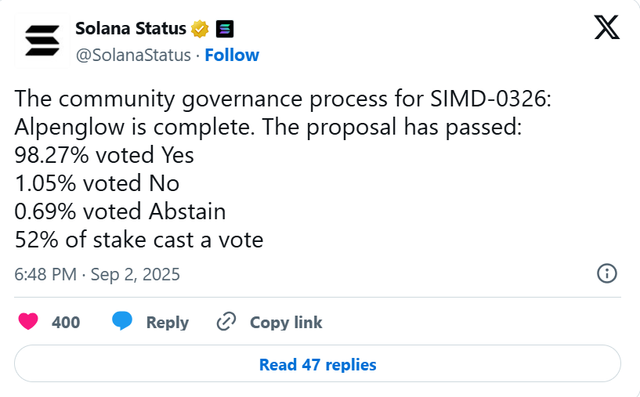Click the 400 likes count
The height and width of the screenshot is (397, 640).
tap(66, 322)
